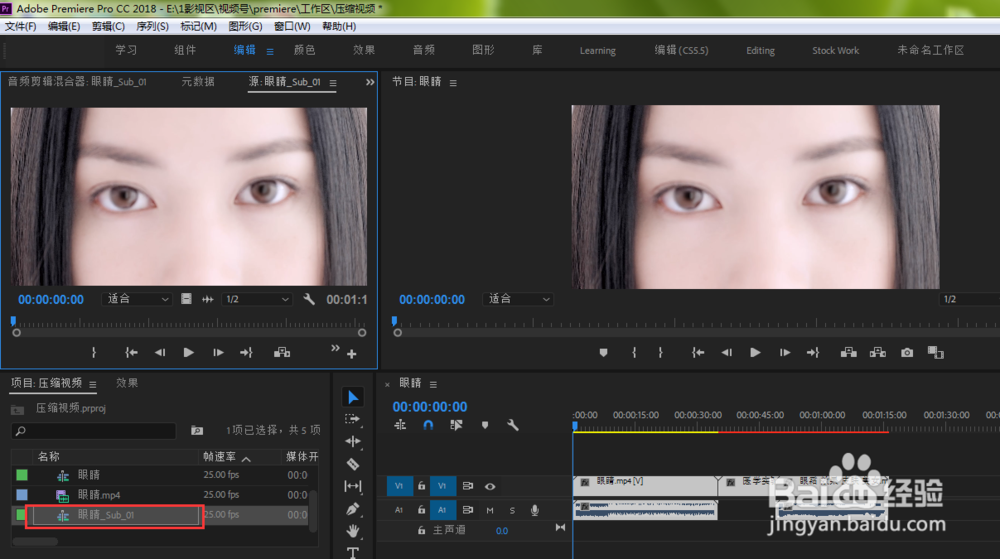The image size is (1000, 559).
Task: Go to Out point in source monitor
Action: [x=246, y=352]
